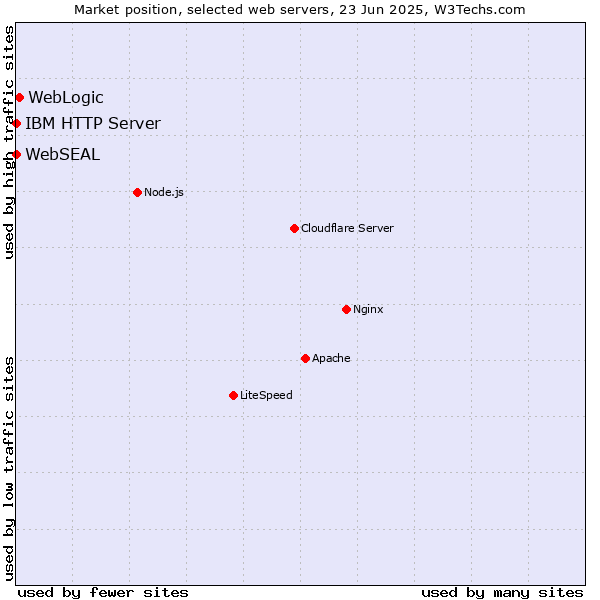
Task: Click the 'used by low traffic sites' label
Action: 8,469
